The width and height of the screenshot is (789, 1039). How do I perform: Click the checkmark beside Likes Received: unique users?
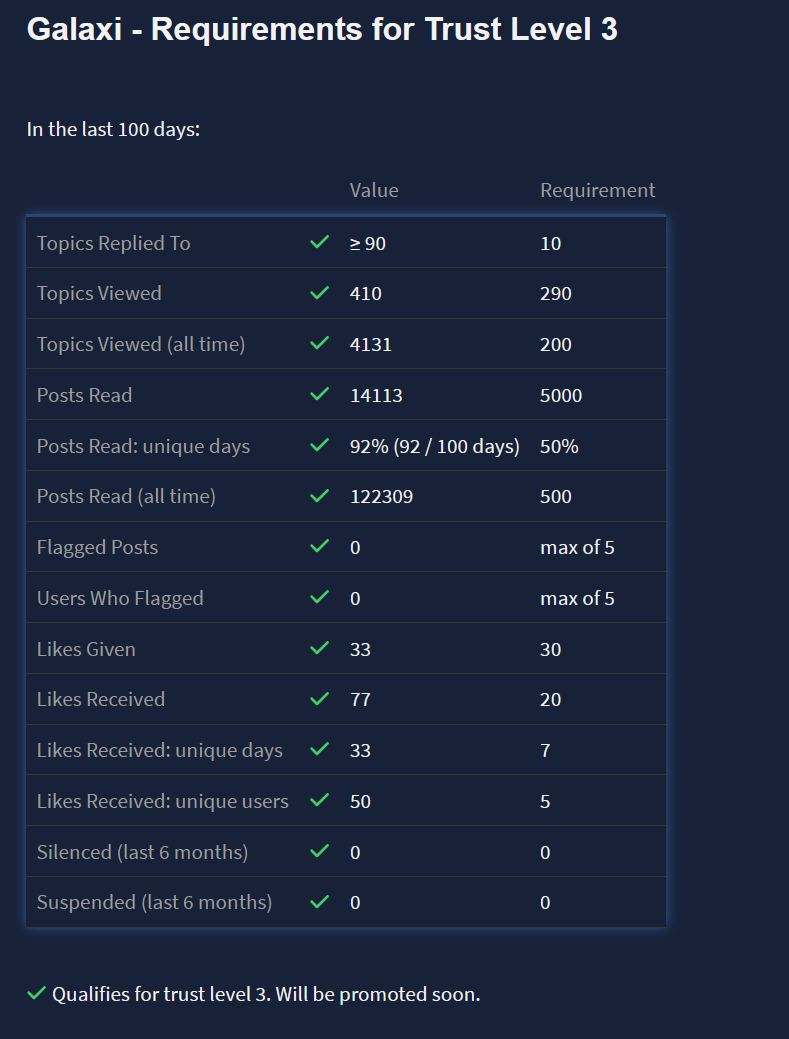tap(320, 800)
